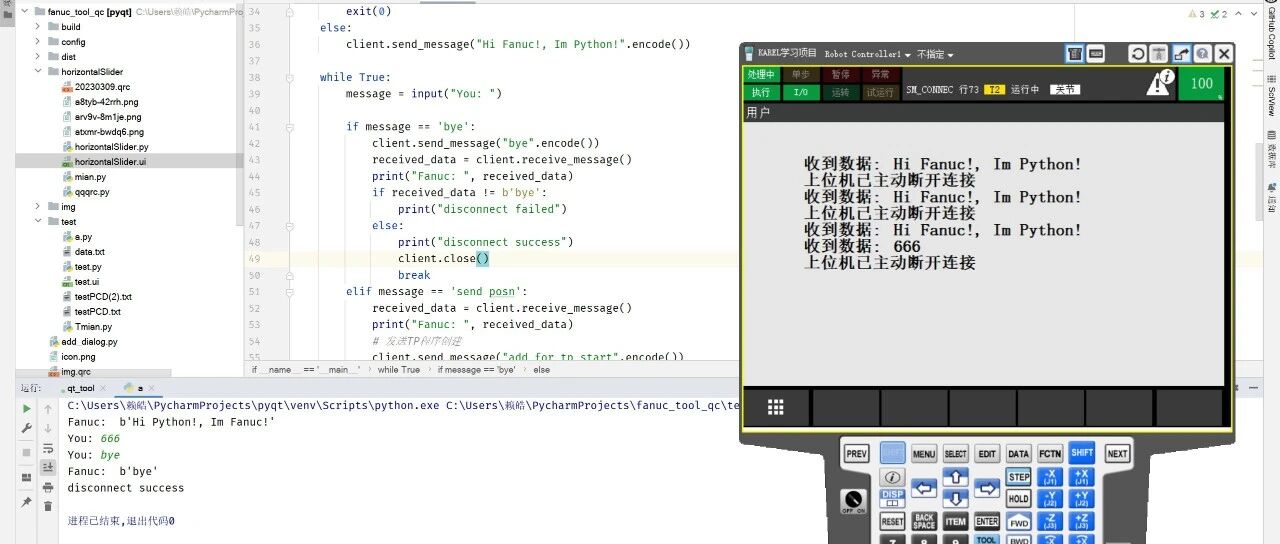Click the EDIT key on the pendant
The height and width of the screenshot is (544, 1280).
(x=987, y=454)
